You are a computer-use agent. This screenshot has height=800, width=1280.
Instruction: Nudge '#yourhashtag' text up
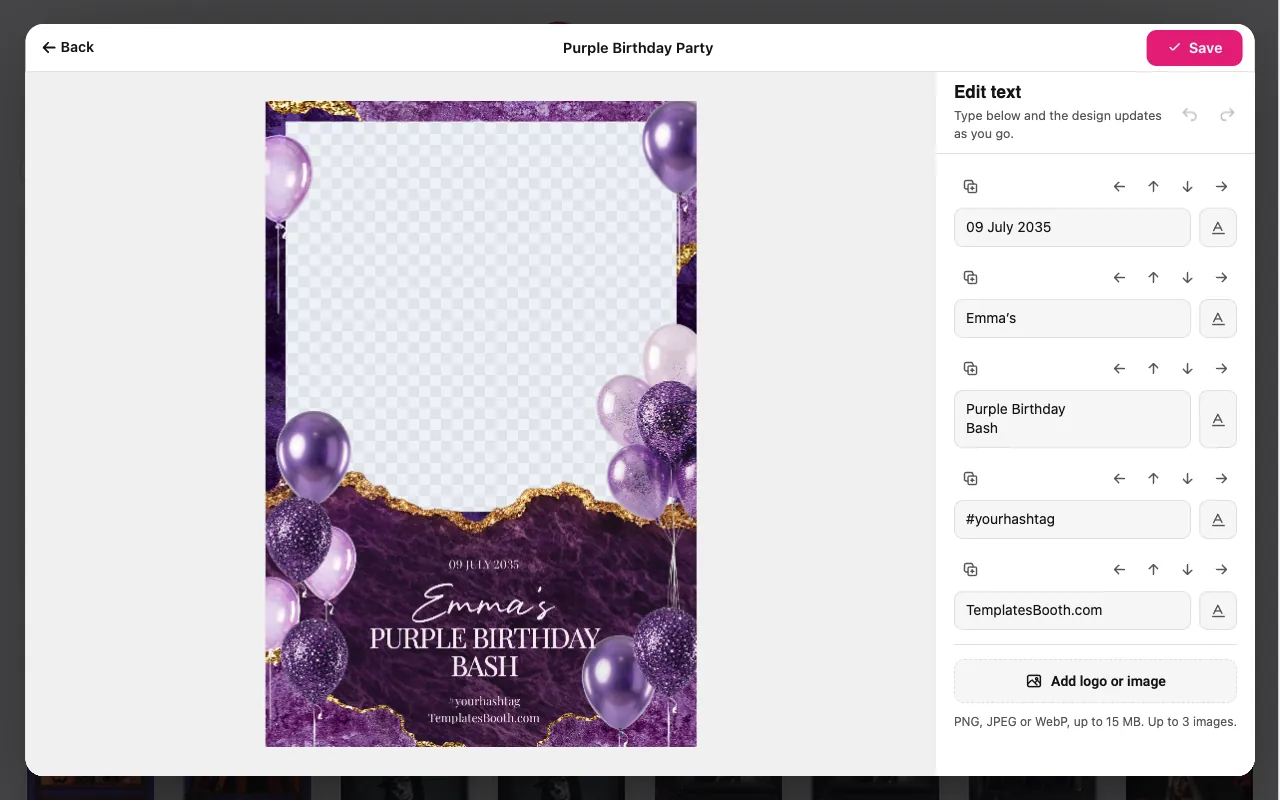point(1153,479)
